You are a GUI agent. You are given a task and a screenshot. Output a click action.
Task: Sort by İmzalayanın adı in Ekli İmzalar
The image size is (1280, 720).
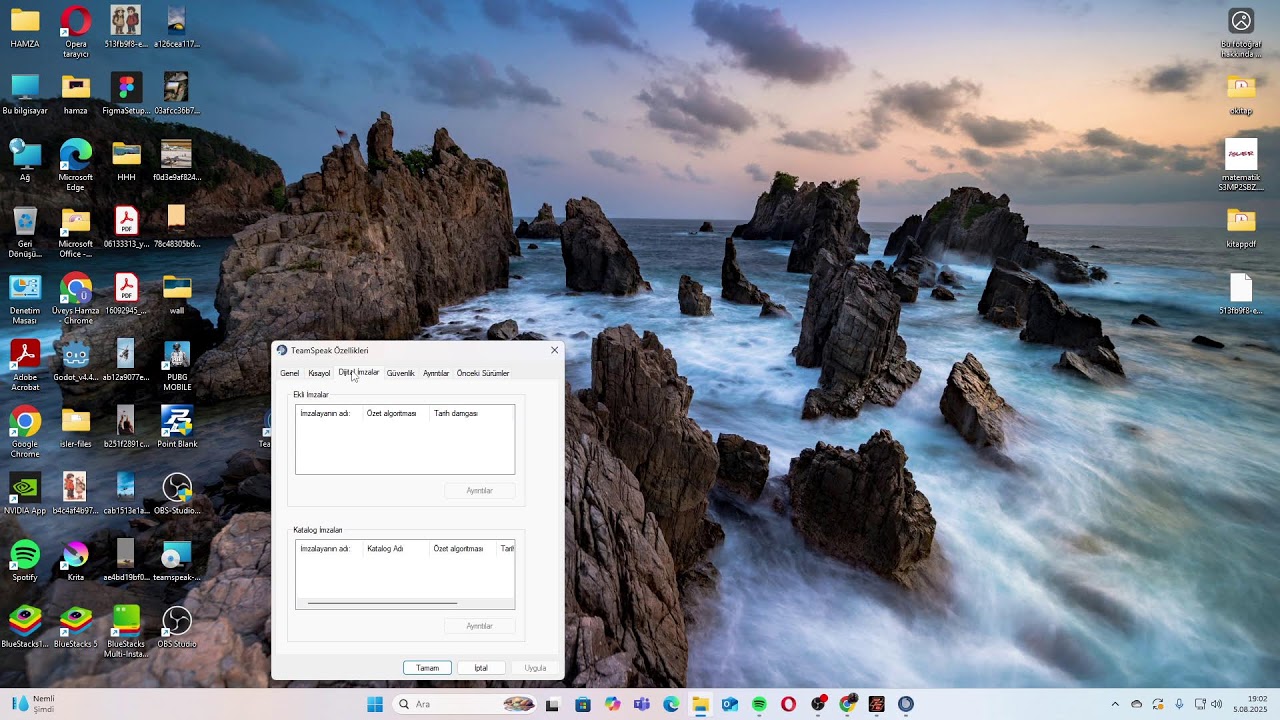[329, 413]
